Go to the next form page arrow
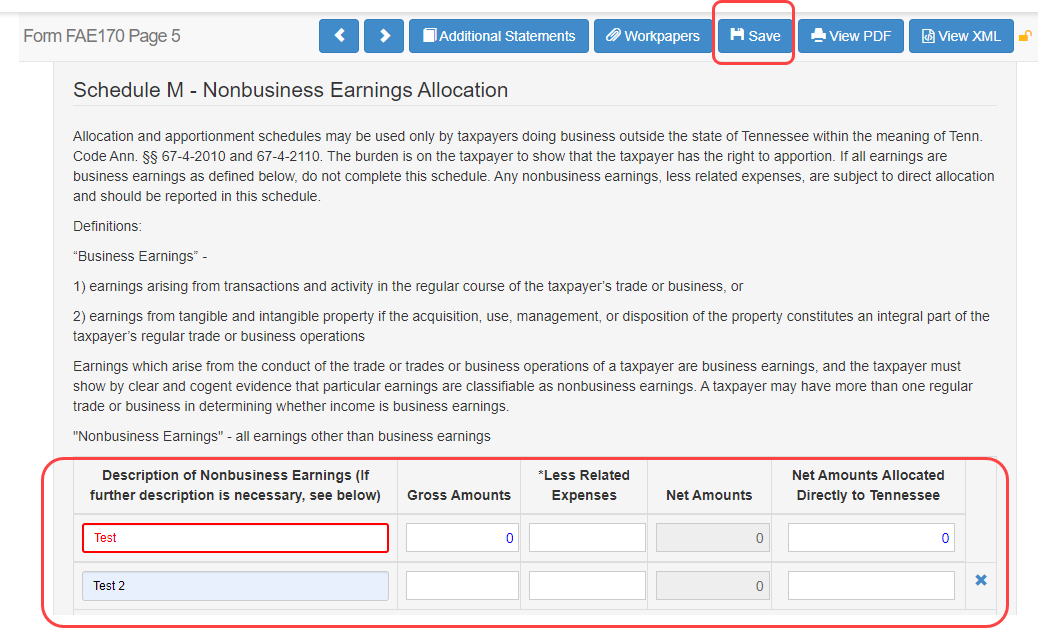This screenshot has height=628, width=1038. coord(384,36)
